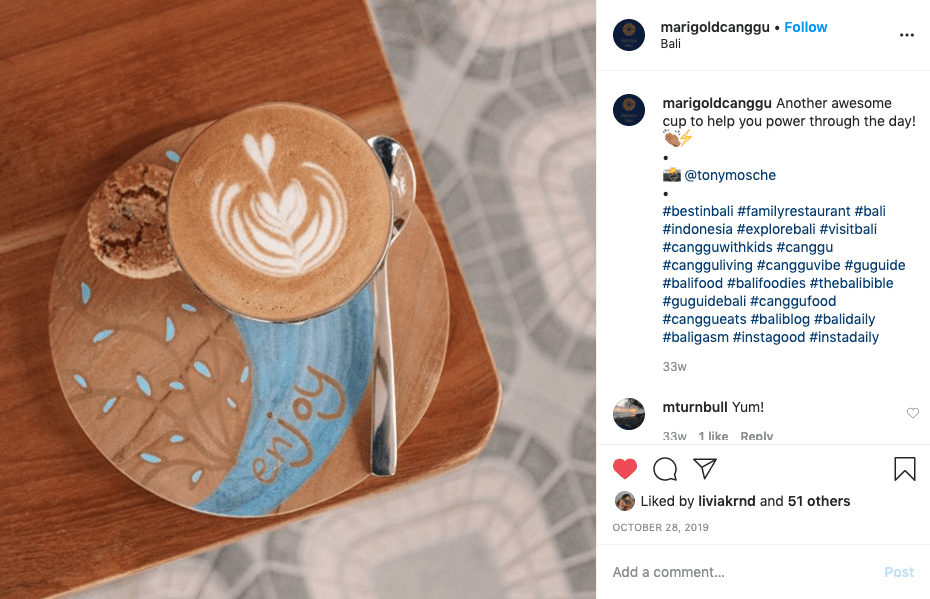Open marigoldcanggu profile picture in header
930x599 pixels.
(629, 35)
